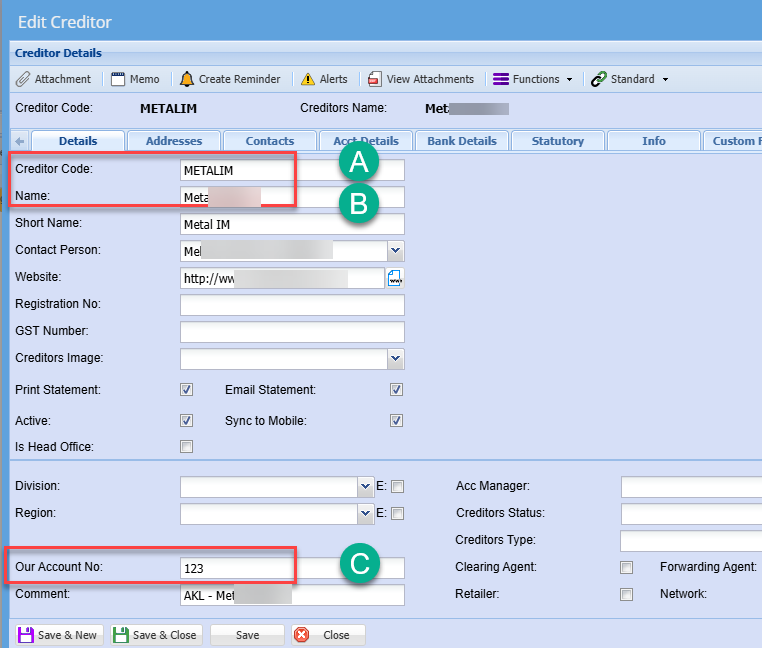Toggle the Sync to Mobile checkbox
Viewport: 762px width, 648px height.
(x=396, y=421)
